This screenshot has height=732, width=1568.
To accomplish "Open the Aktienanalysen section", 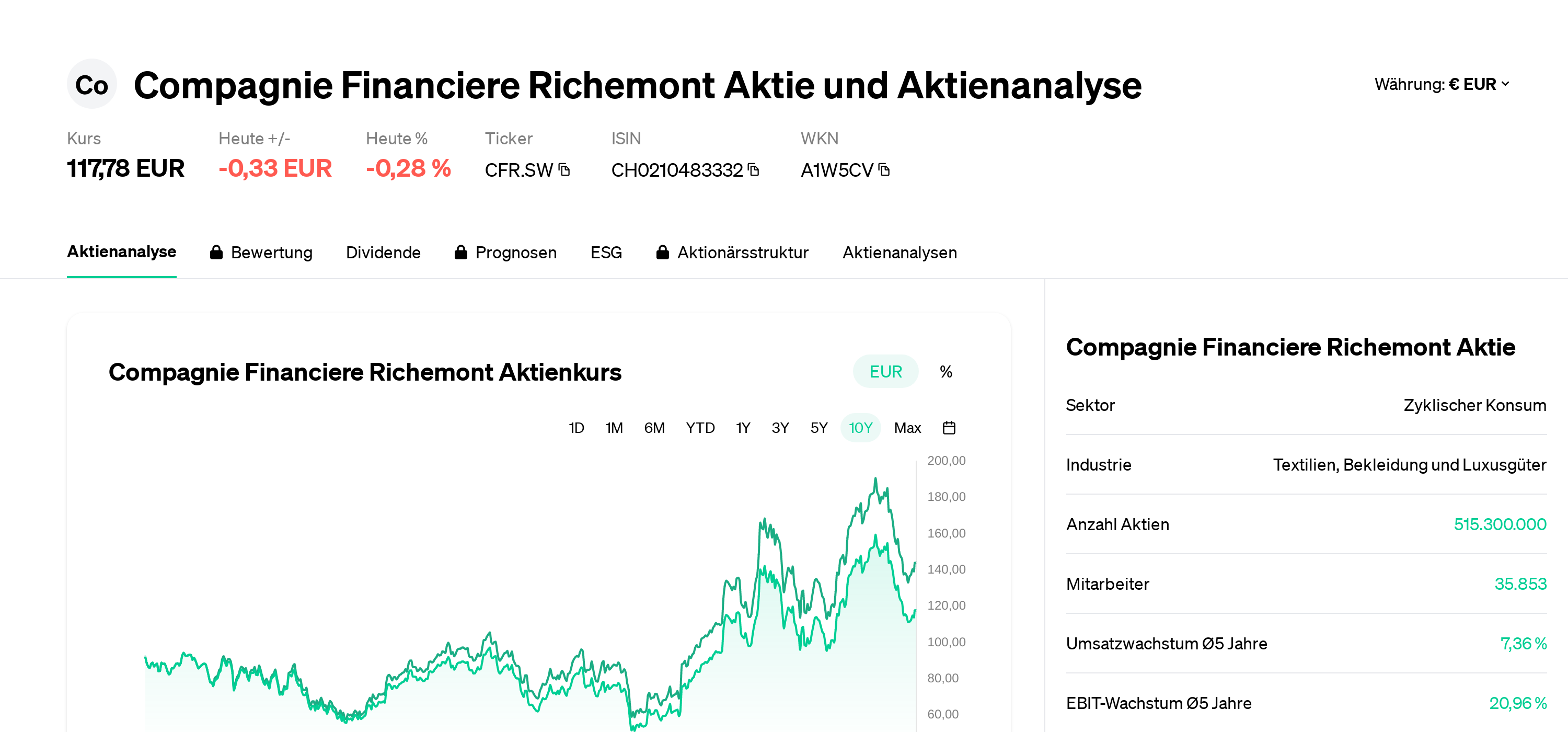I will pos(900,251).
